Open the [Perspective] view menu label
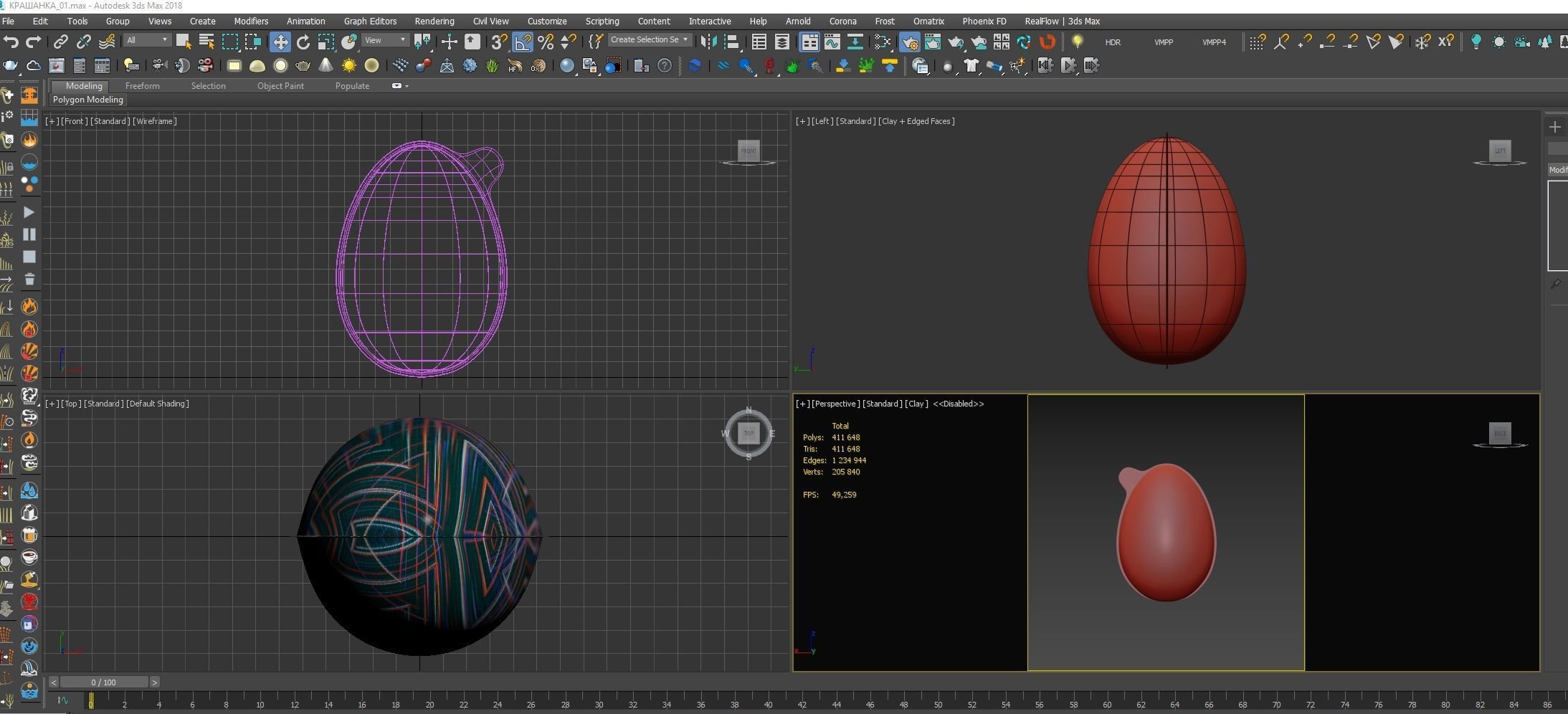This screenshot has width=1568, height=714. coord(835,404)
